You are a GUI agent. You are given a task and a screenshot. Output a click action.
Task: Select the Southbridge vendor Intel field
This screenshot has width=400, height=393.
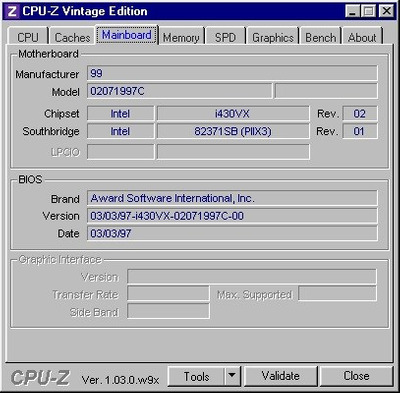(121, 131)
